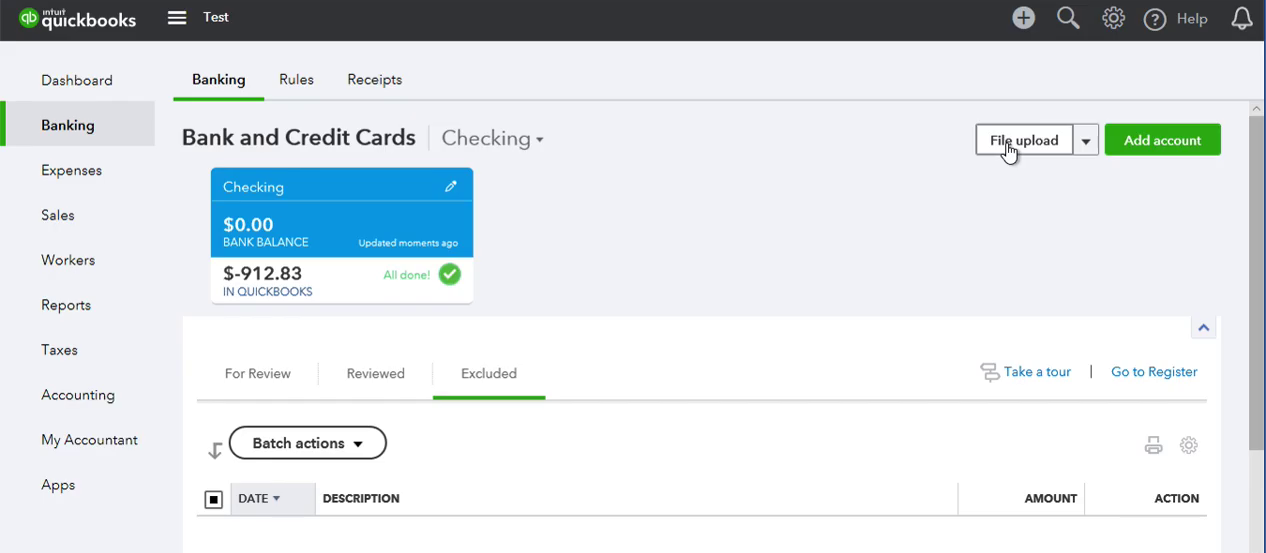Select the Excluded tab
This screenshot has height=553, width=1266.
[489, 373]
